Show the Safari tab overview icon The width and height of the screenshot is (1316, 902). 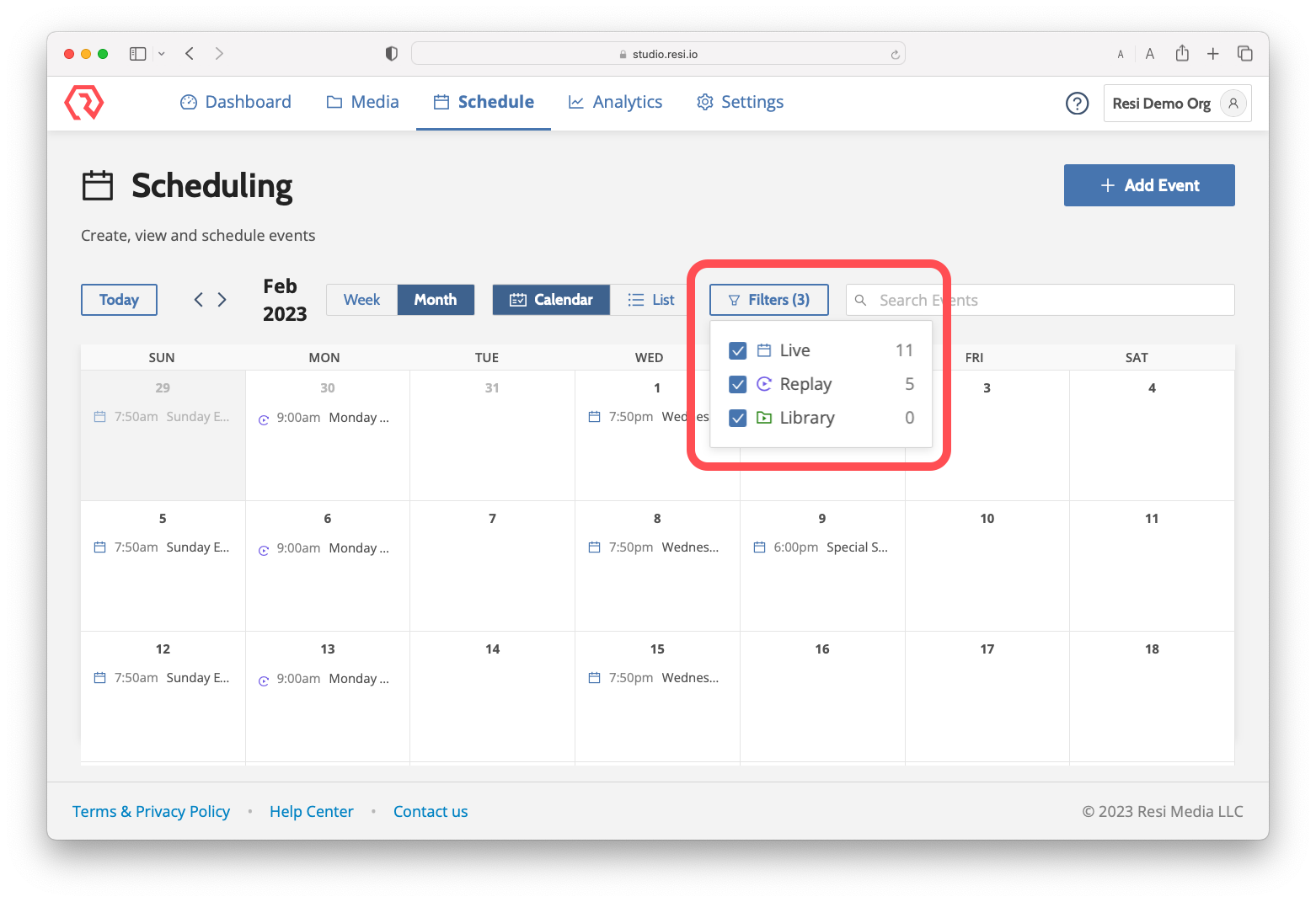[1244, 54]
